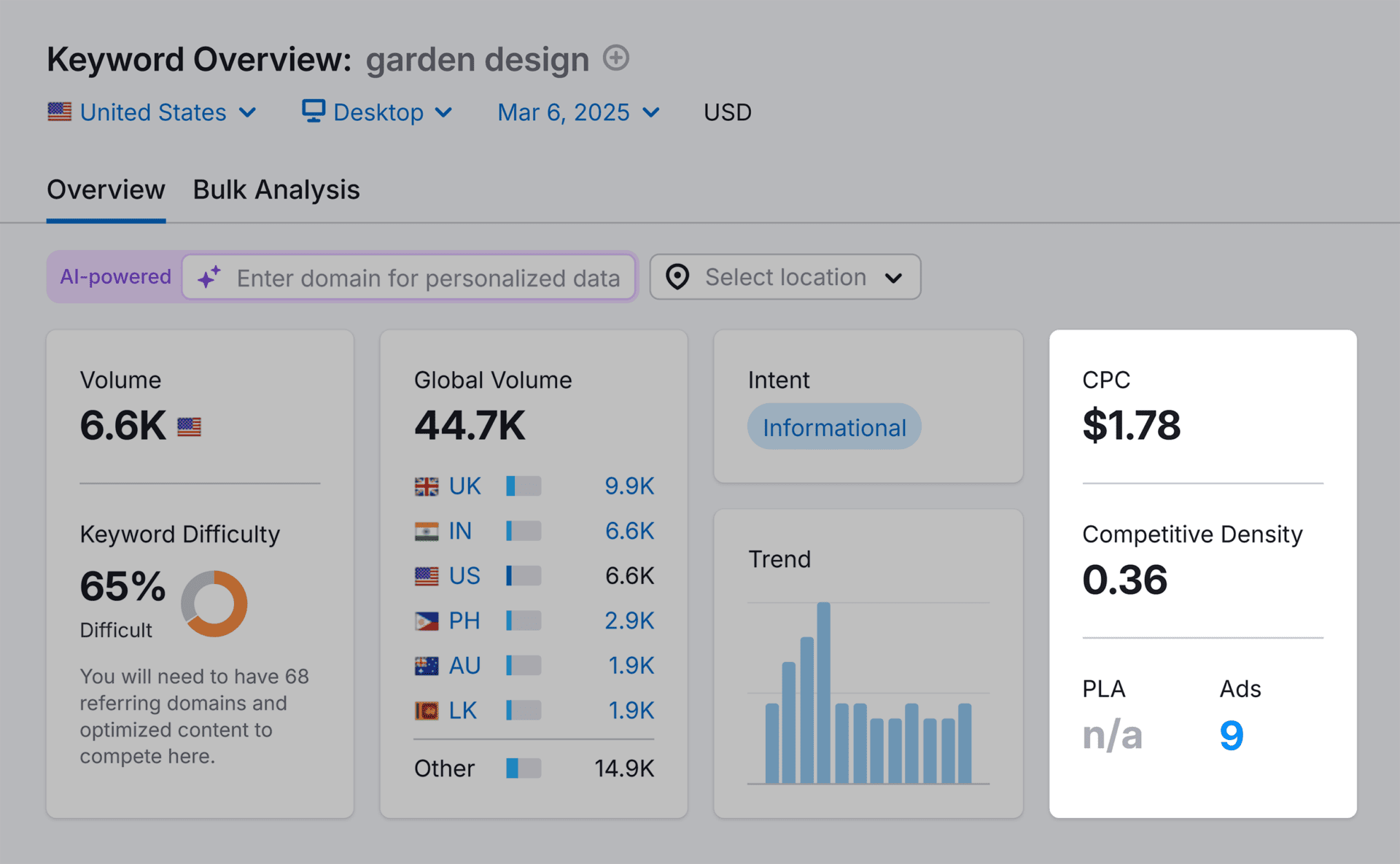Click the Keyword Difficulty donut chart
The width and height of the screenshot is (1400, 864).
click(214, 604)
